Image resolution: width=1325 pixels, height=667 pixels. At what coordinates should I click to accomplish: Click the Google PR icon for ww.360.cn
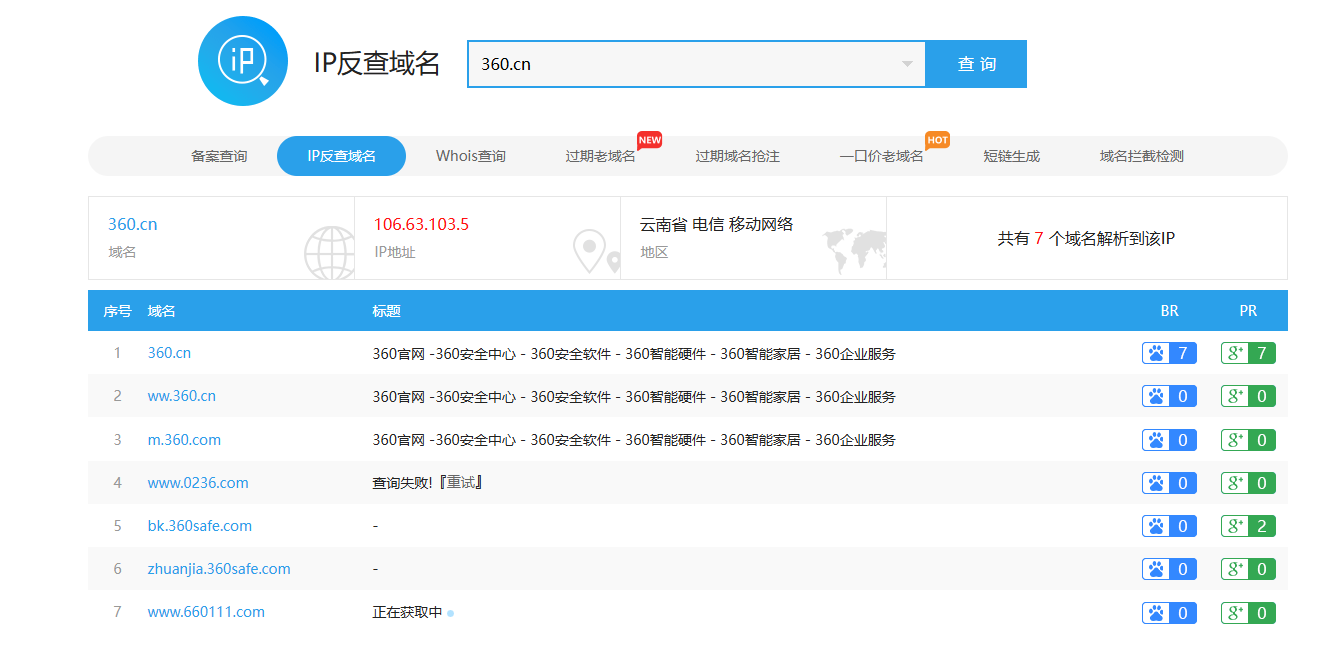point(1235,396)
